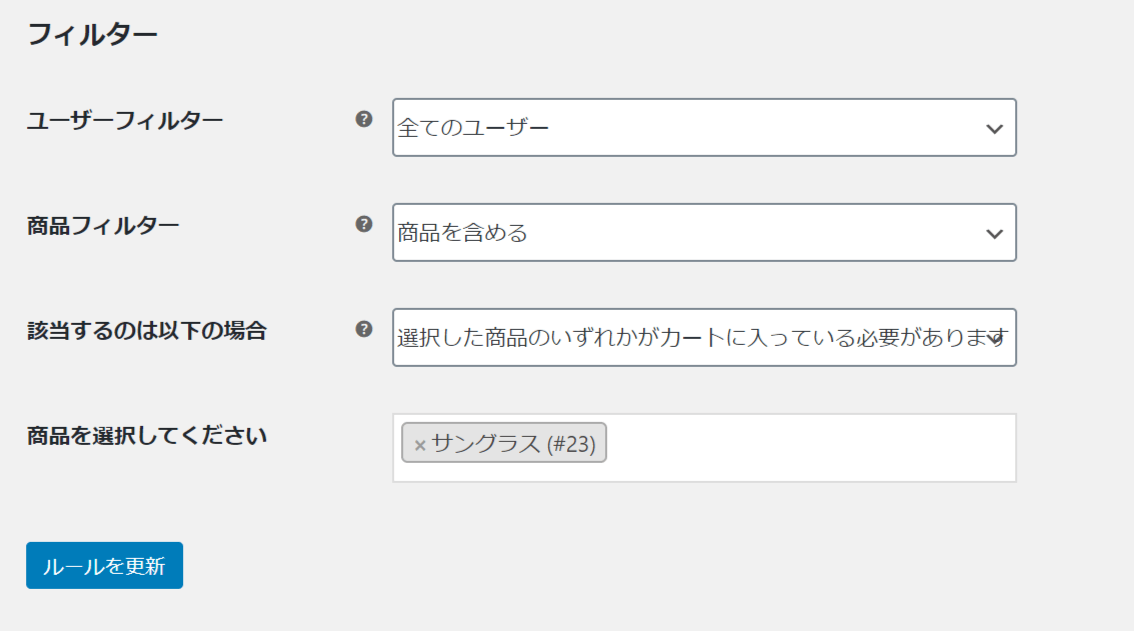The height and width of the screenshot is (631, 1134).
Task: Open the 商品フィルター dropdown showing 商品を含める
Action: click(704, 232)
